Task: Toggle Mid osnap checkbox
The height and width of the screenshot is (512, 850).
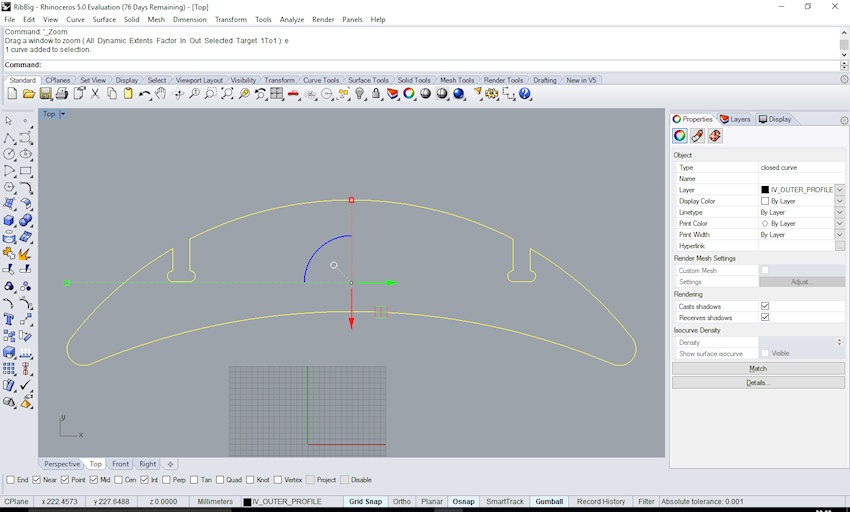Action: click(94, 480)
